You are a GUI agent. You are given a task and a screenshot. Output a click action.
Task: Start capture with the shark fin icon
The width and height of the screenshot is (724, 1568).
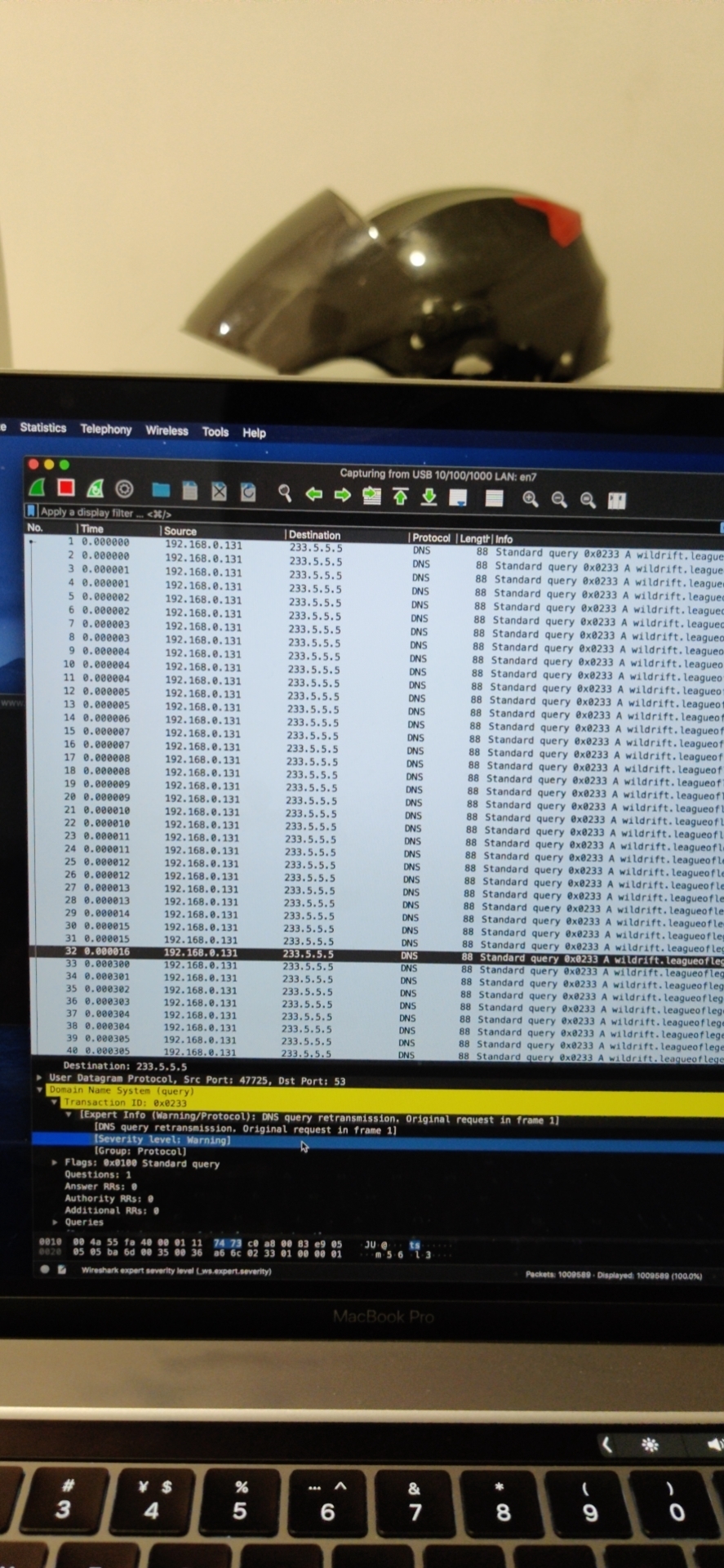tap(37, 488)
